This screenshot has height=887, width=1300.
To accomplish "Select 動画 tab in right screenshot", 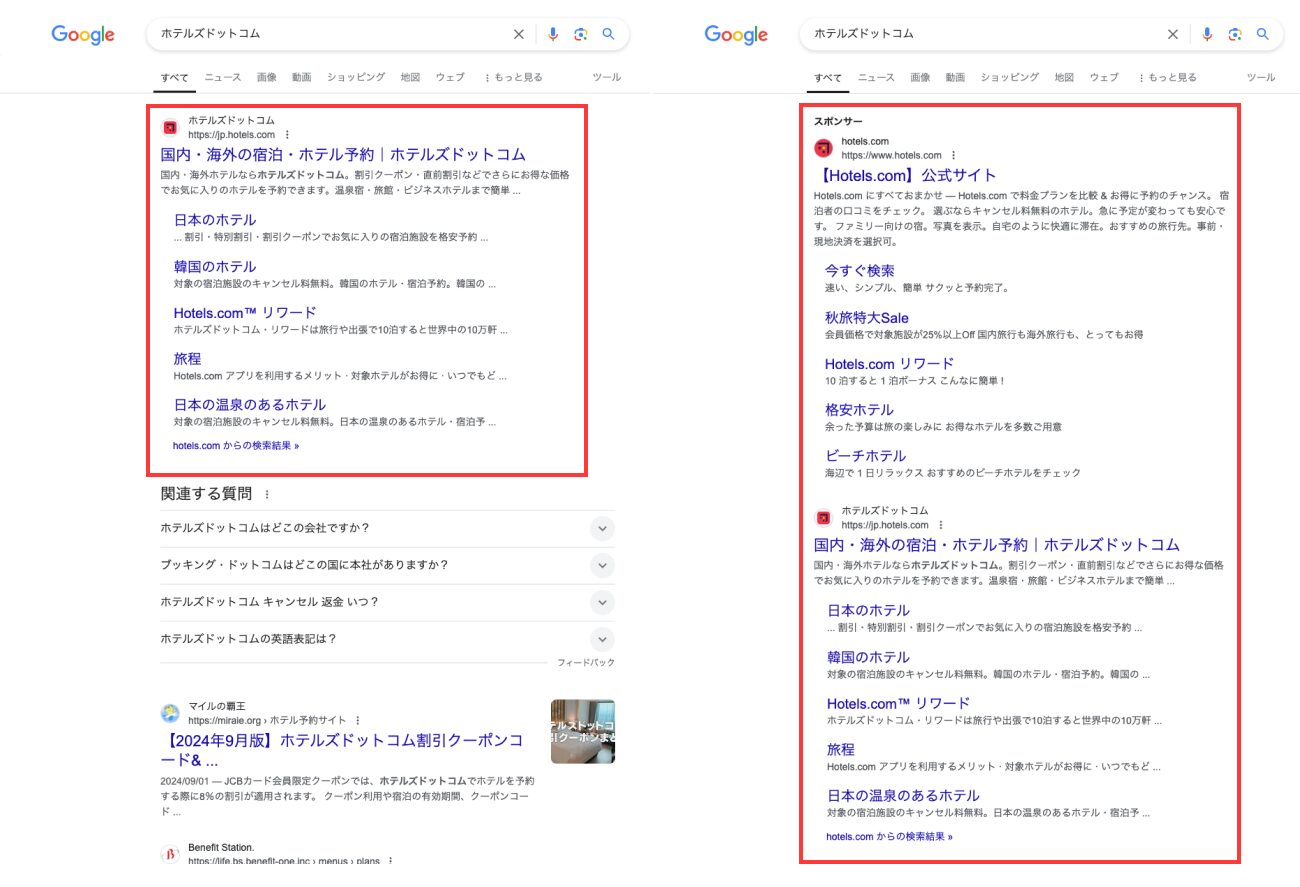I will point(955,77).
